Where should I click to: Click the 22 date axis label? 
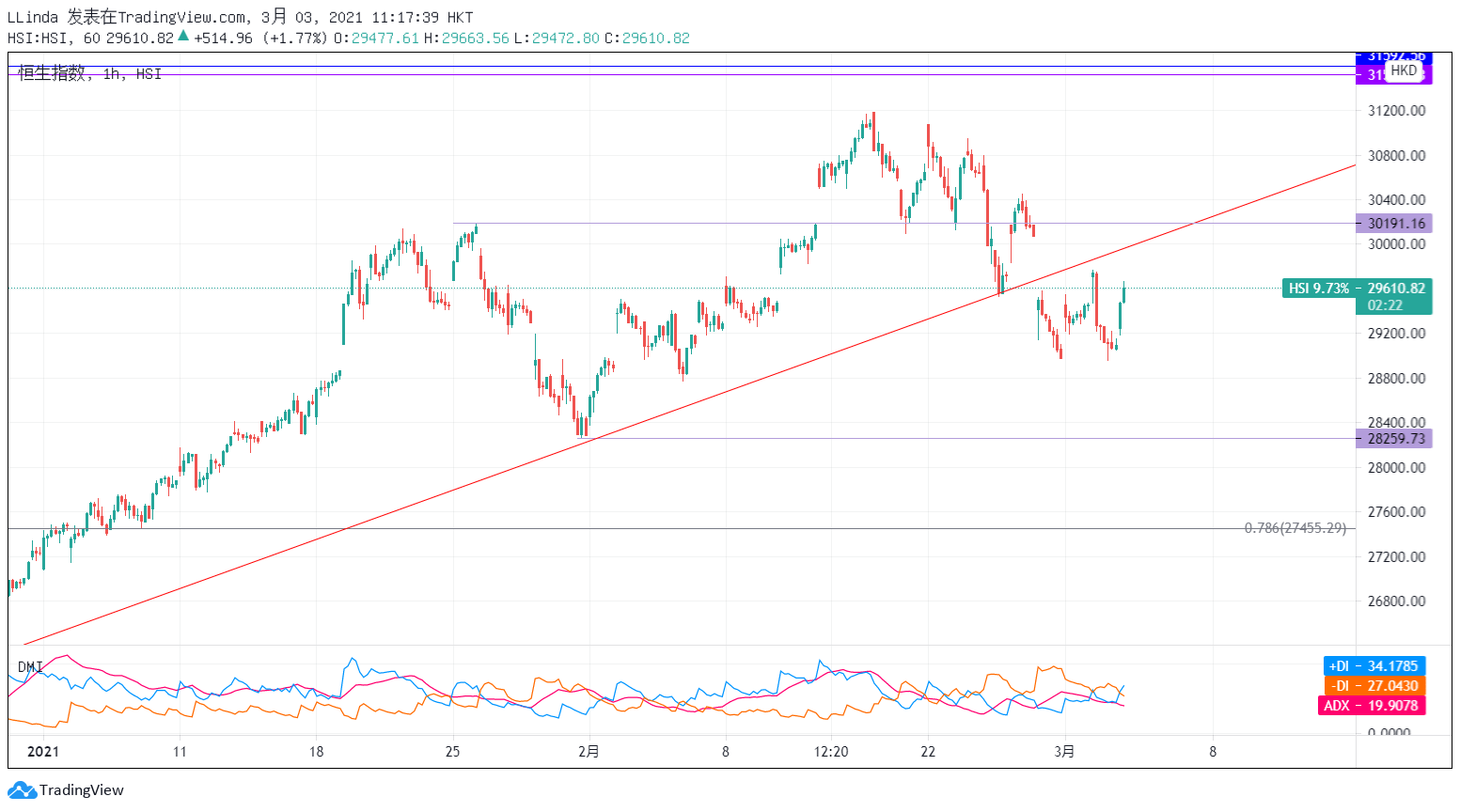coord(928,752)
